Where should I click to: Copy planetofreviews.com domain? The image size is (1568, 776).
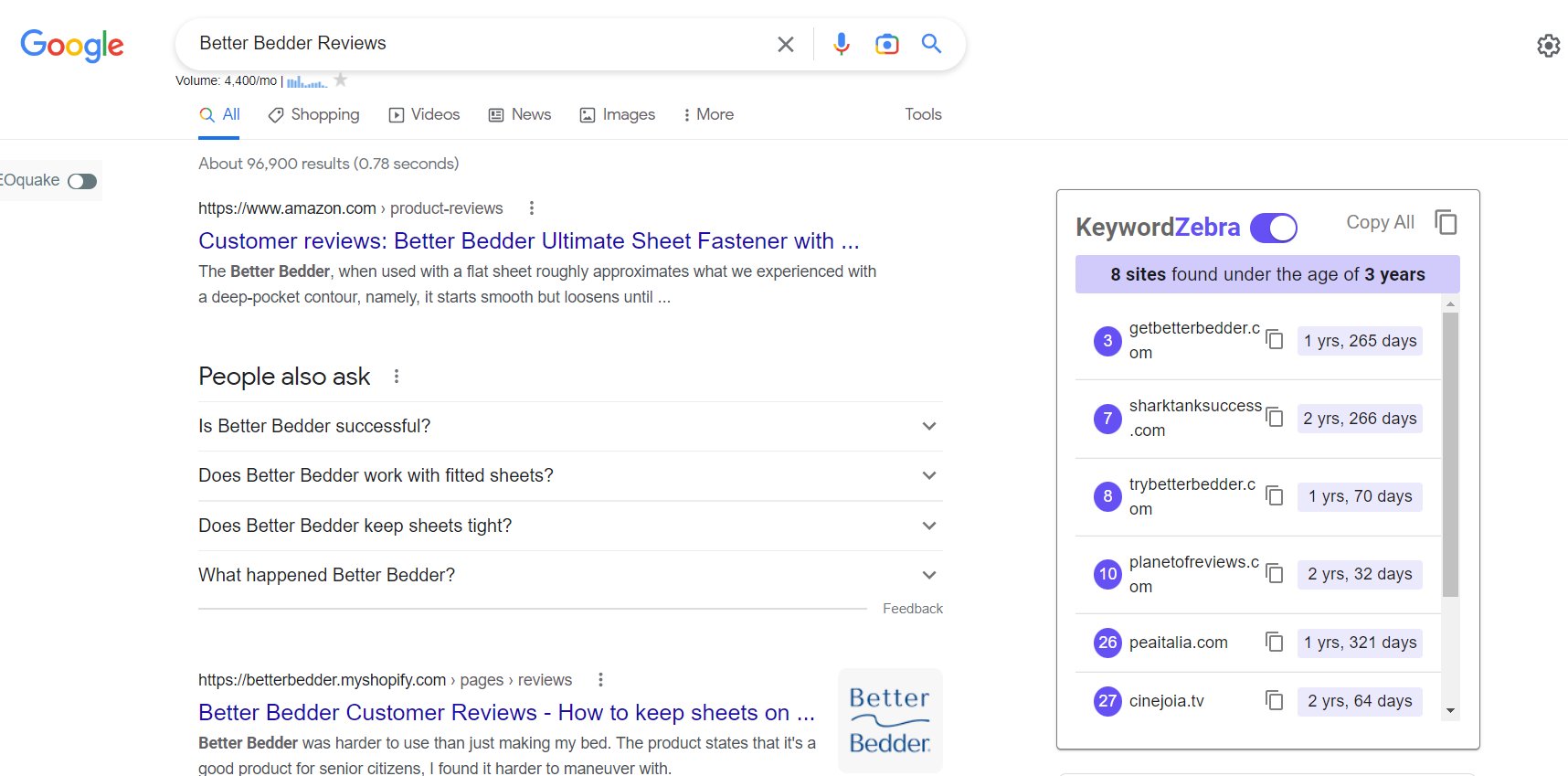point(1275,574)
